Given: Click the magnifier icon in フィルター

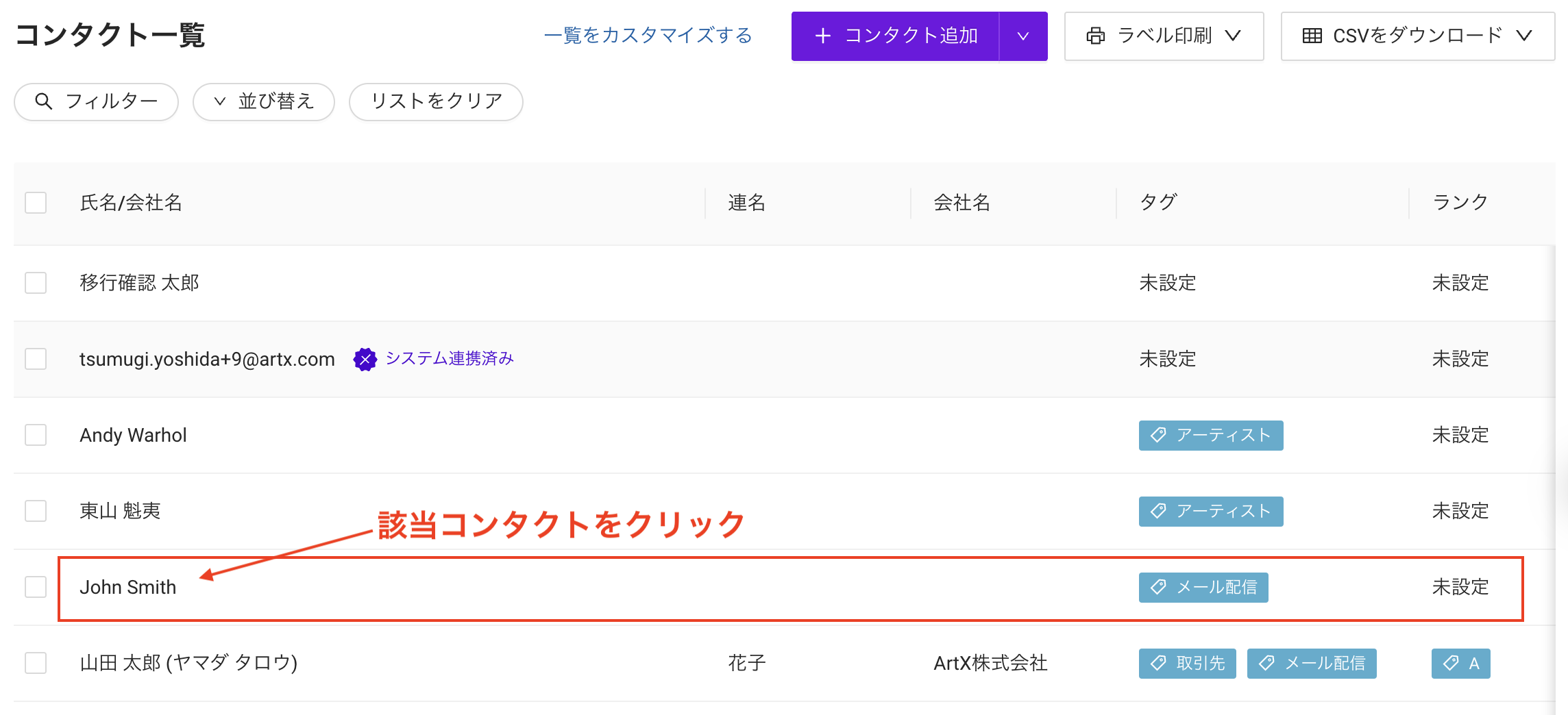Looking at the screenshot, I should pos(44,101).
